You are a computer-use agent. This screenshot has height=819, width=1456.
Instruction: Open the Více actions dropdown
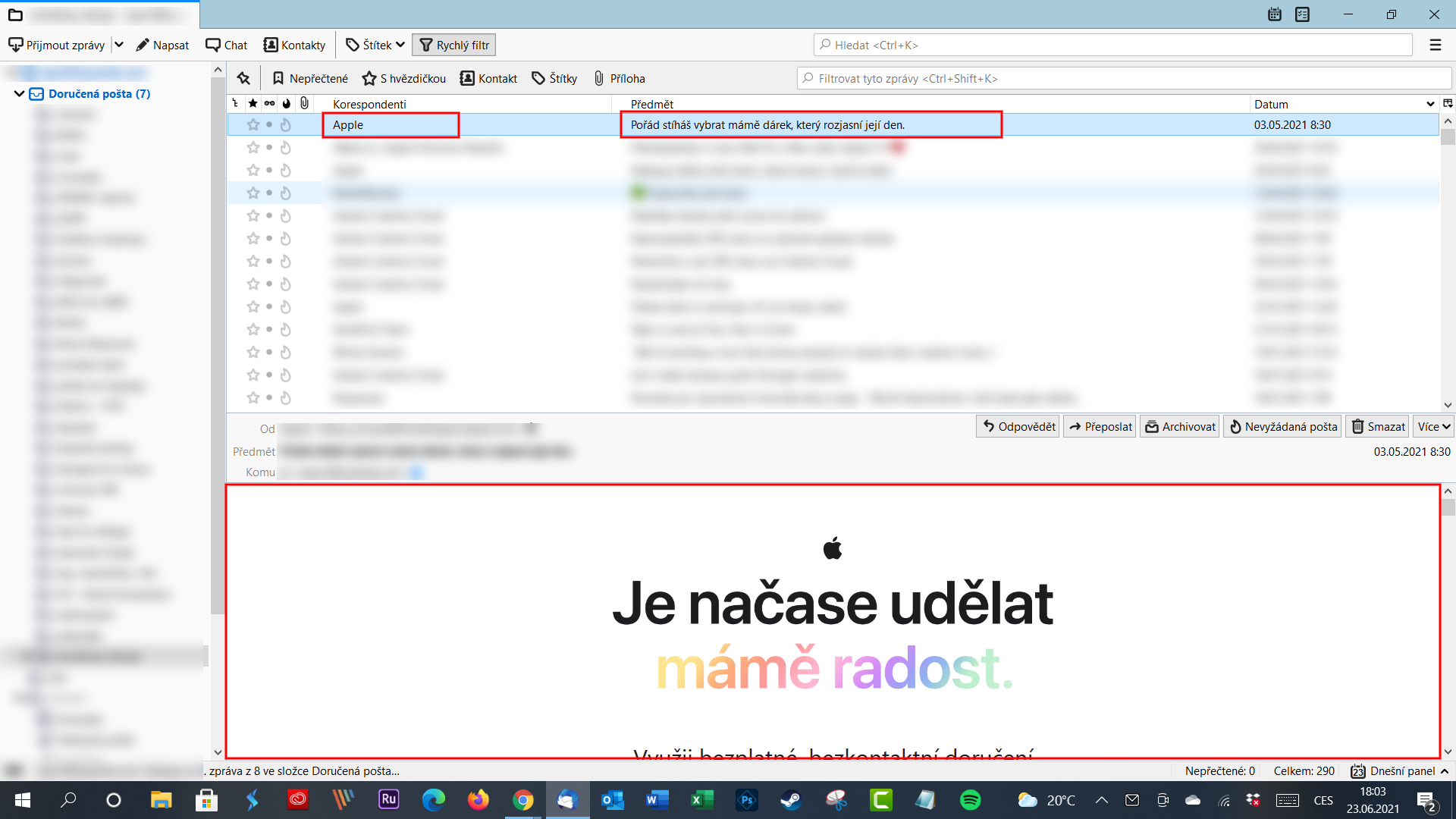1433,426
